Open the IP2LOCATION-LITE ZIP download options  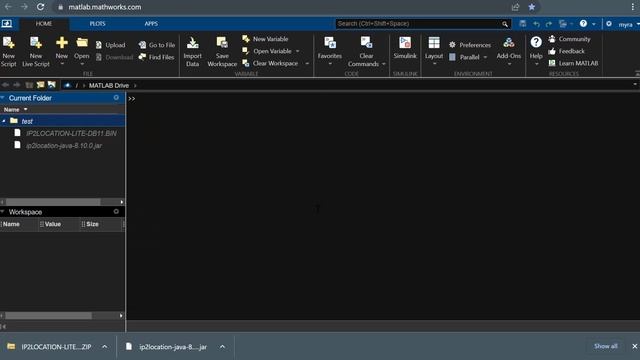tap(104, 347)
